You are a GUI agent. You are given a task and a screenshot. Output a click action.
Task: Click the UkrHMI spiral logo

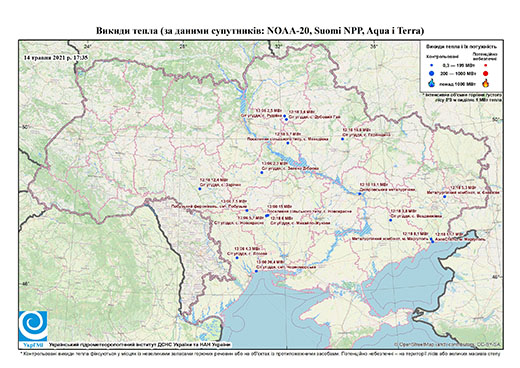point(33,327)
